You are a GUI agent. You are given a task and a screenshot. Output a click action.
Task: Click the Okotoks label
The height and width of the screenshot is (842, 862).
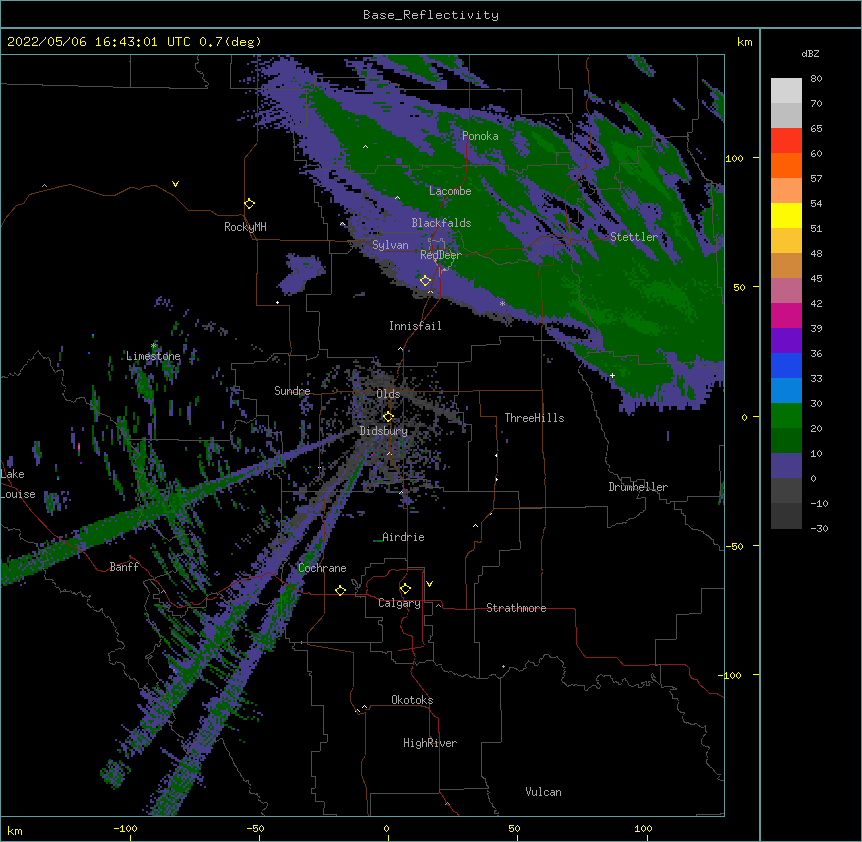412,700
